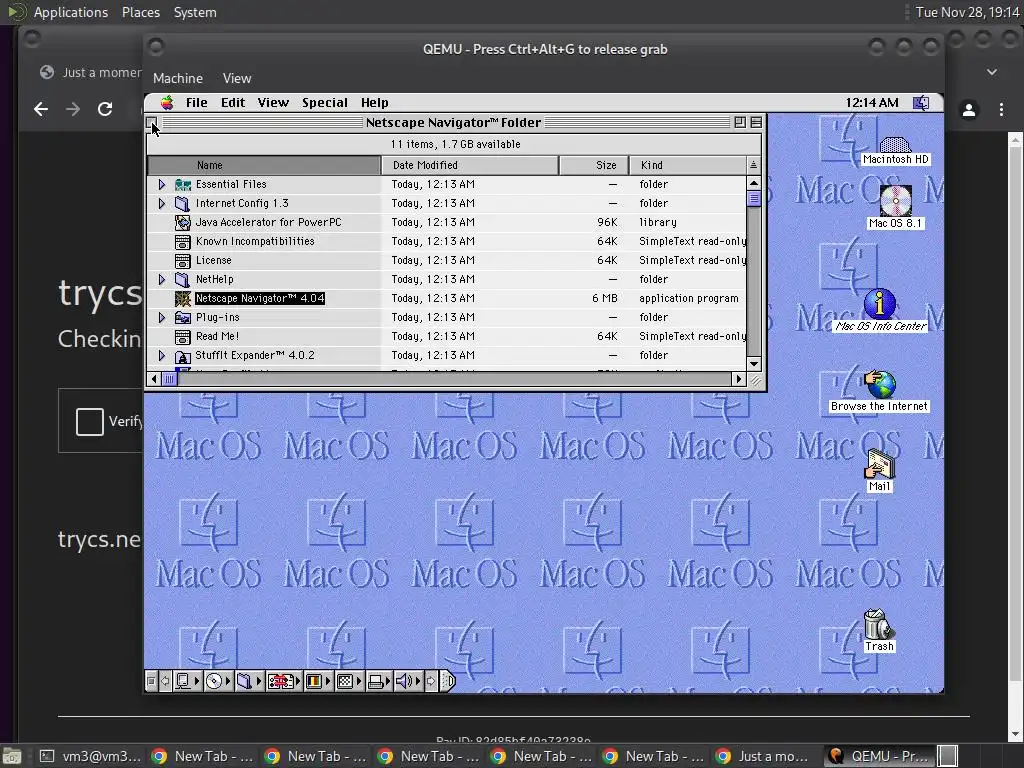Viewport: 1024px width, 768px height.
Task: Switch to the vm3@vm3 terminal in the taskbar
Action: (x=89, y=756)
